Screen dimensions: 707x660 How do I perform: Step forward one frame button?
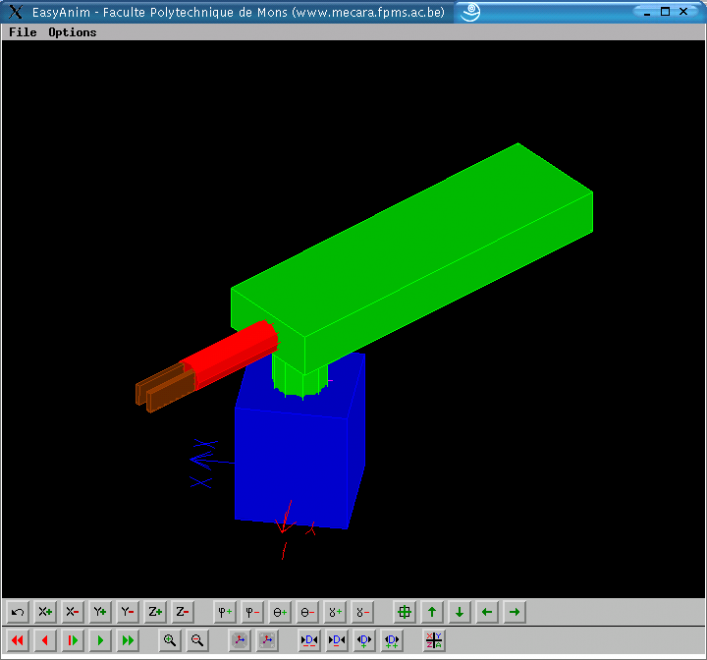coord(73,640)
